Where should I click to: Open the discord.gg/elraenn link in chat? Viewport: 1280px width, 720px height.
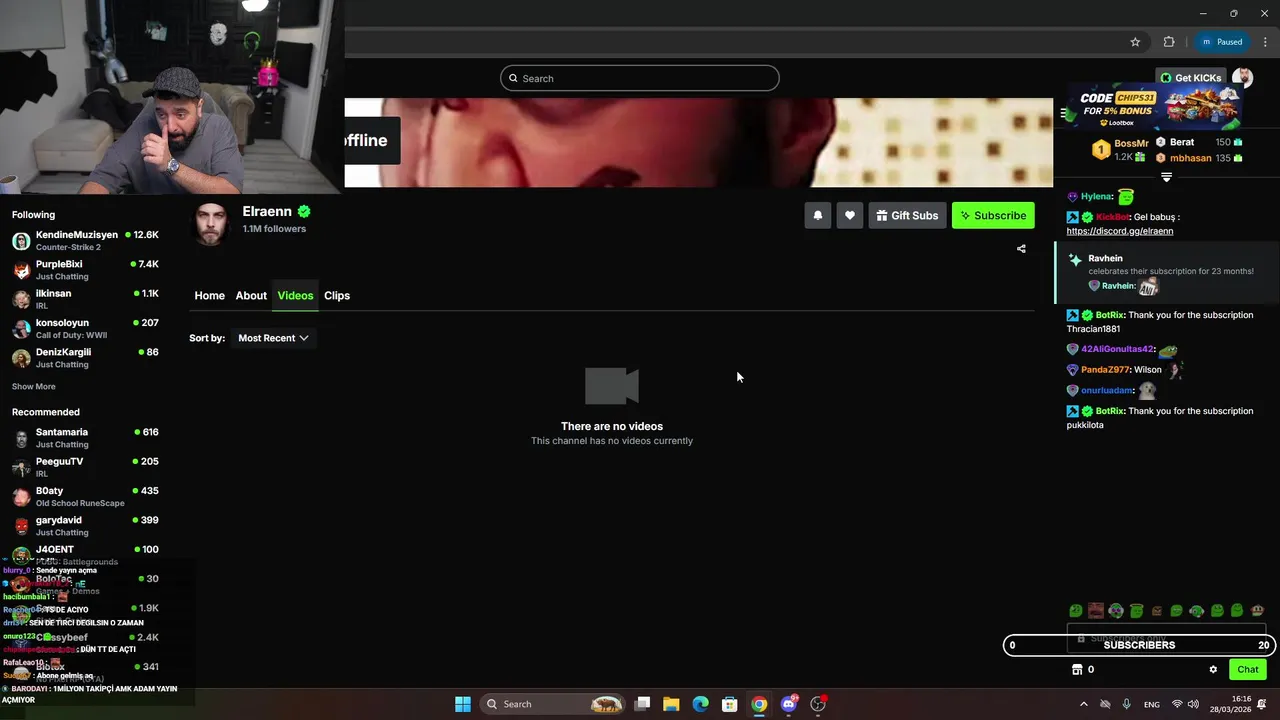pyautogui.click(x=1119, y=231)
